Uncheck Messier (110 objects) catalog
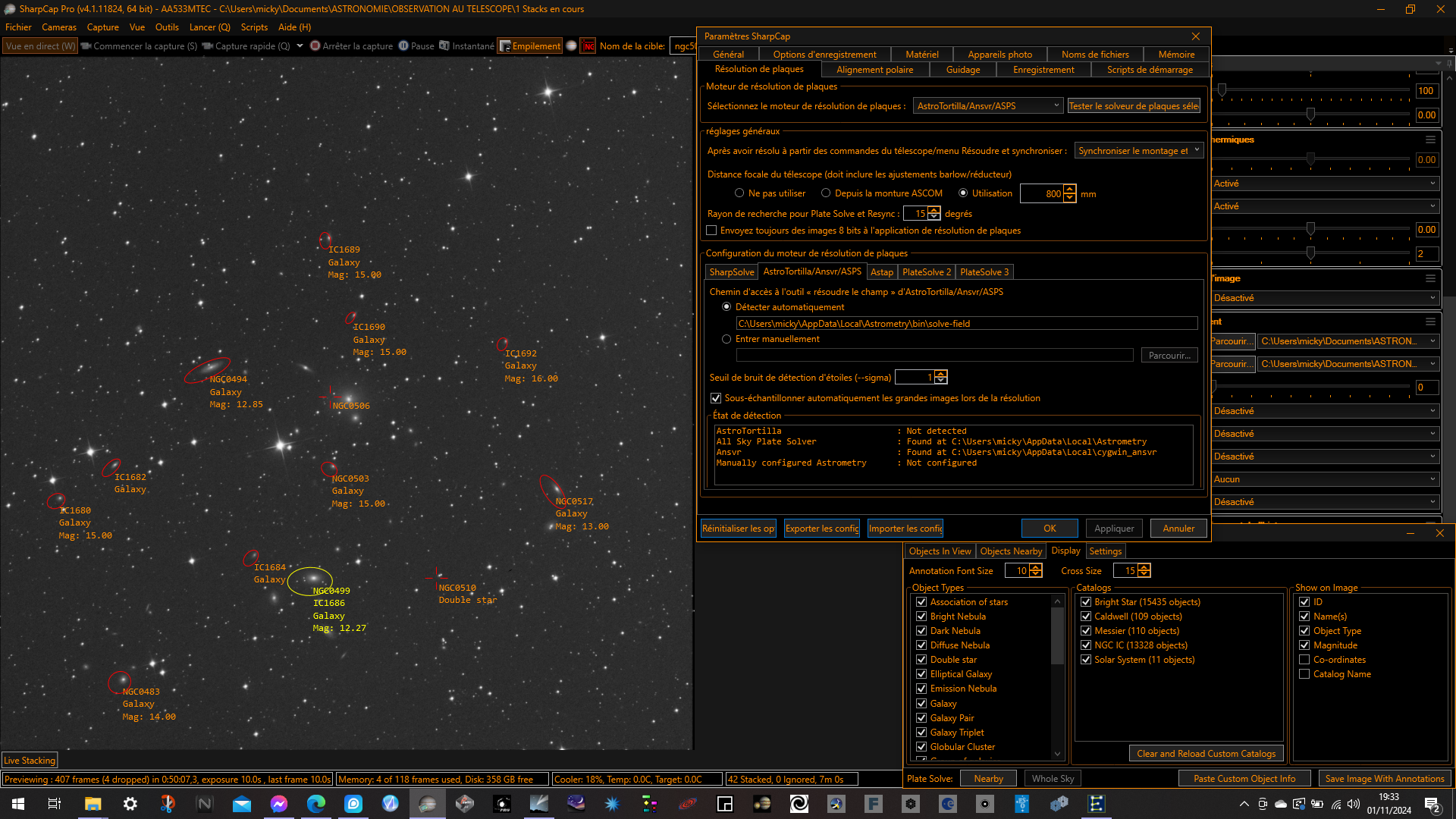1456x819 pixels. coord(1086,631)
